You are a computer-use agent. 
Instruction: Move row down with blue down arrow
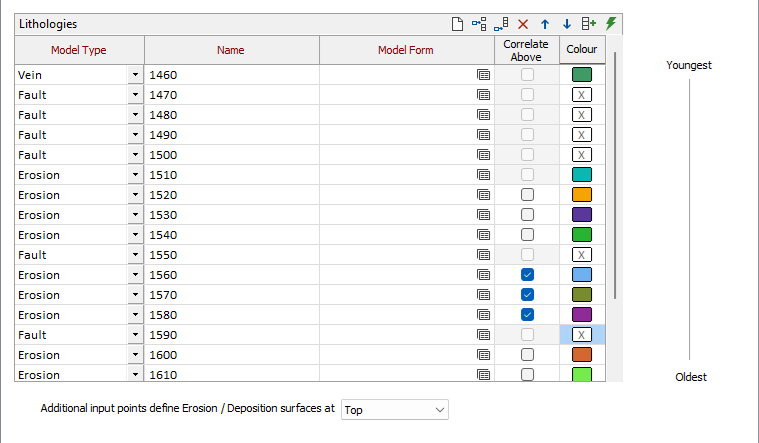pos(567,24)
